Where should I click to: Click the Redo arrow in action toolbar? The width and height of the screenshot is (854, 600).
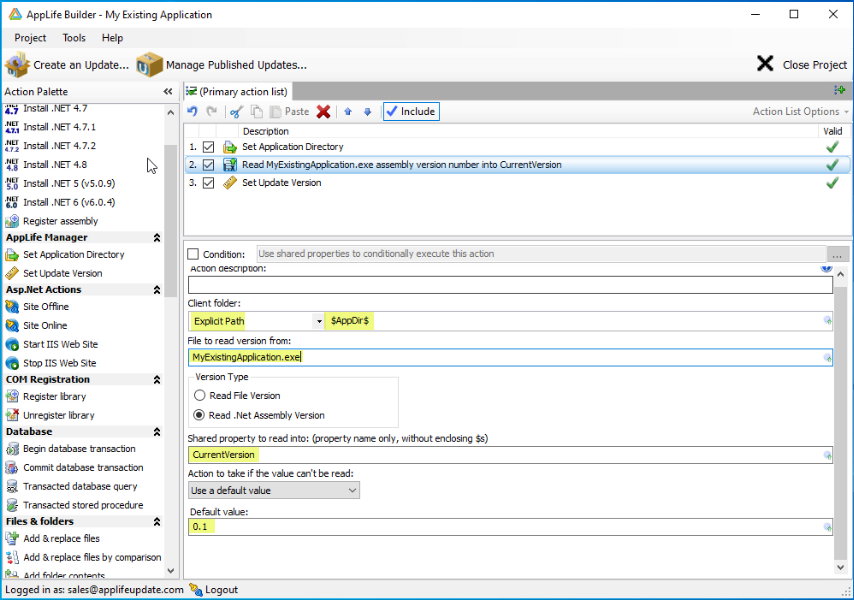pyautogui.click(x=211, y=112)
